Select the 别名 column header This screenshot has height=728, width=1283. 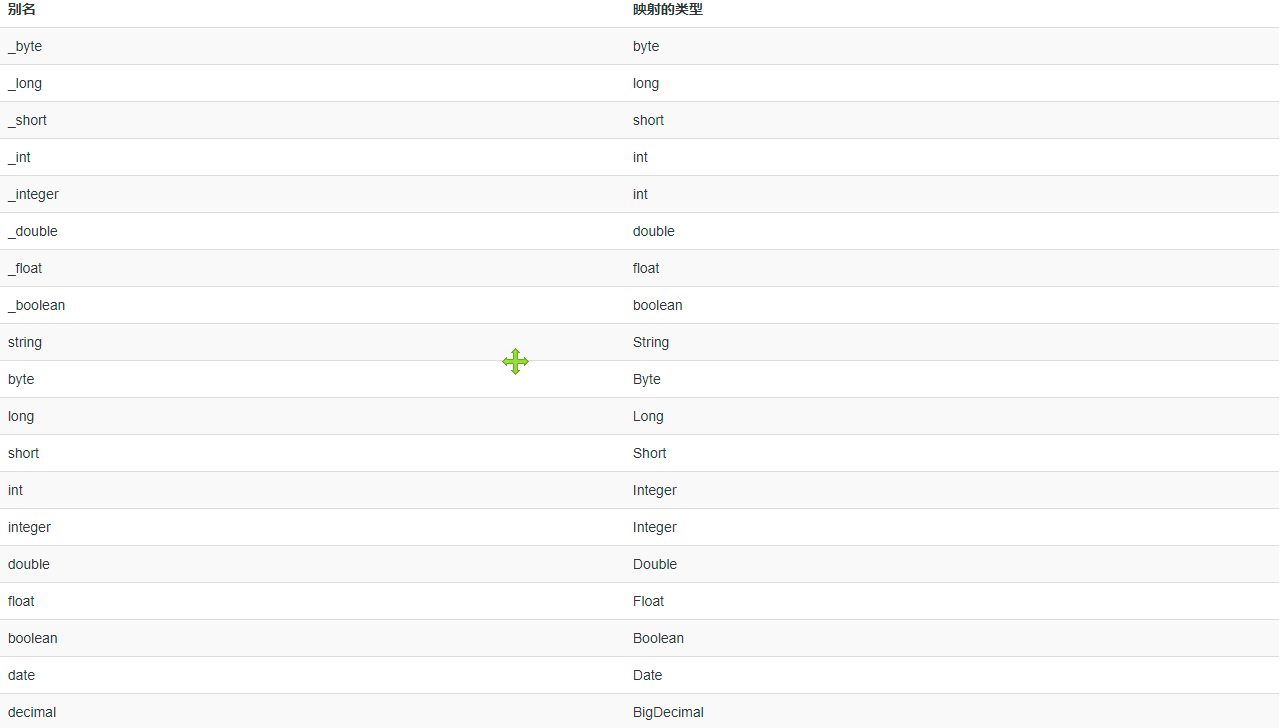click(22, 10)
